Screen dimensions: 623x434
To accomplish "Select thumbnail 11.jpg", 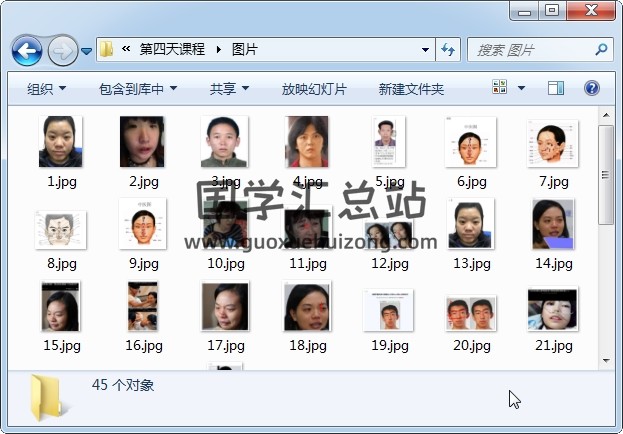I will pyautogui.click(x=308, y=227).
